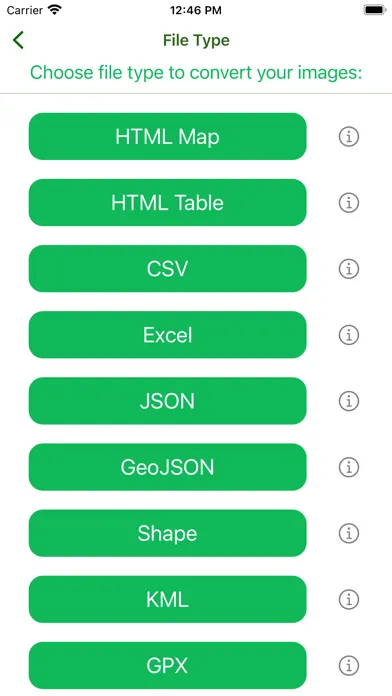
Task: Choose HTML Map file type
Action: pos(167,136)
